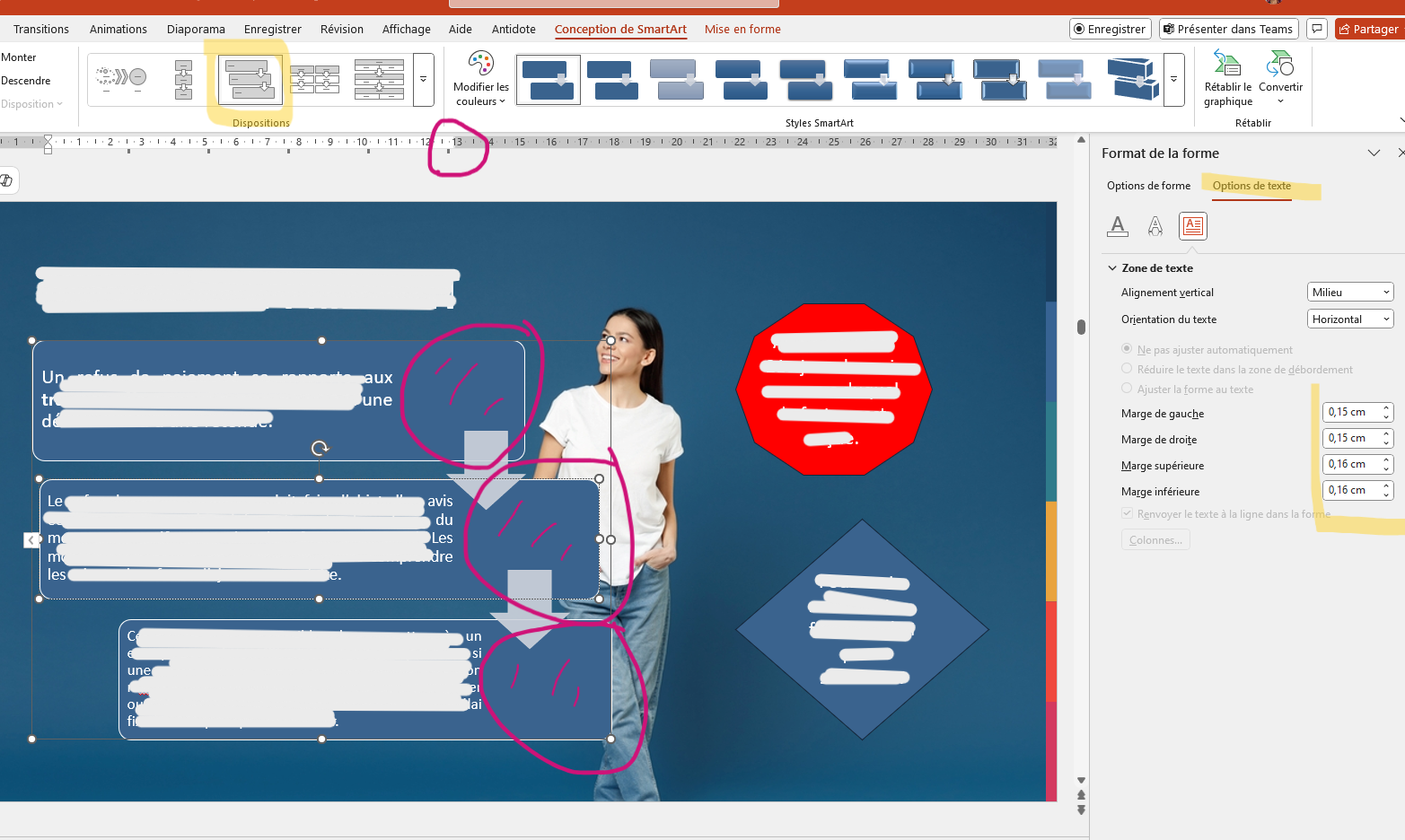Choose the fifth SmartArt layout thumbnail
Screen dimensions: 1405x840
379,79
